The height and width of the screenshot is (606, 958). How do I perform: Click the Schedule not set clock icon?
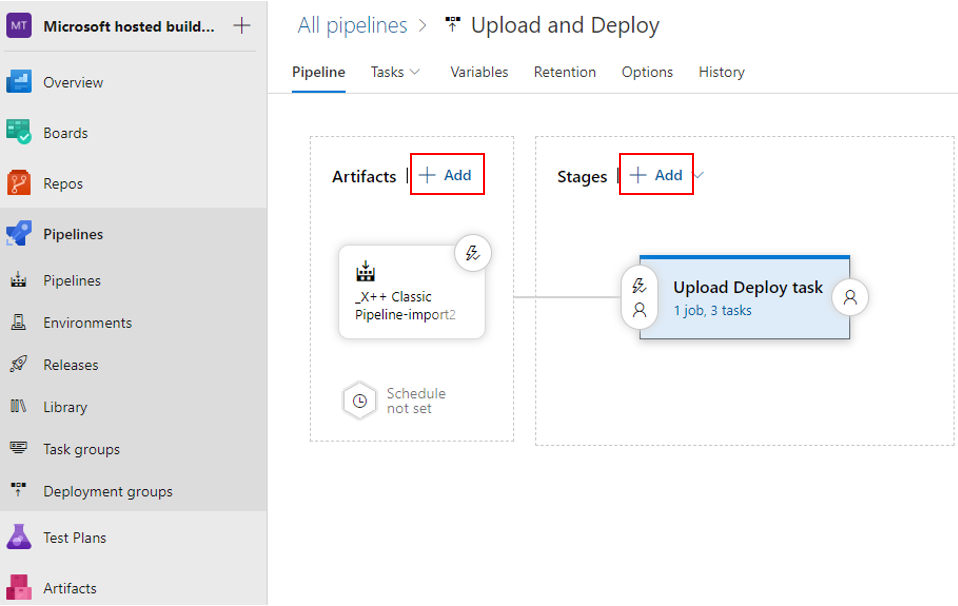(360, 401)
